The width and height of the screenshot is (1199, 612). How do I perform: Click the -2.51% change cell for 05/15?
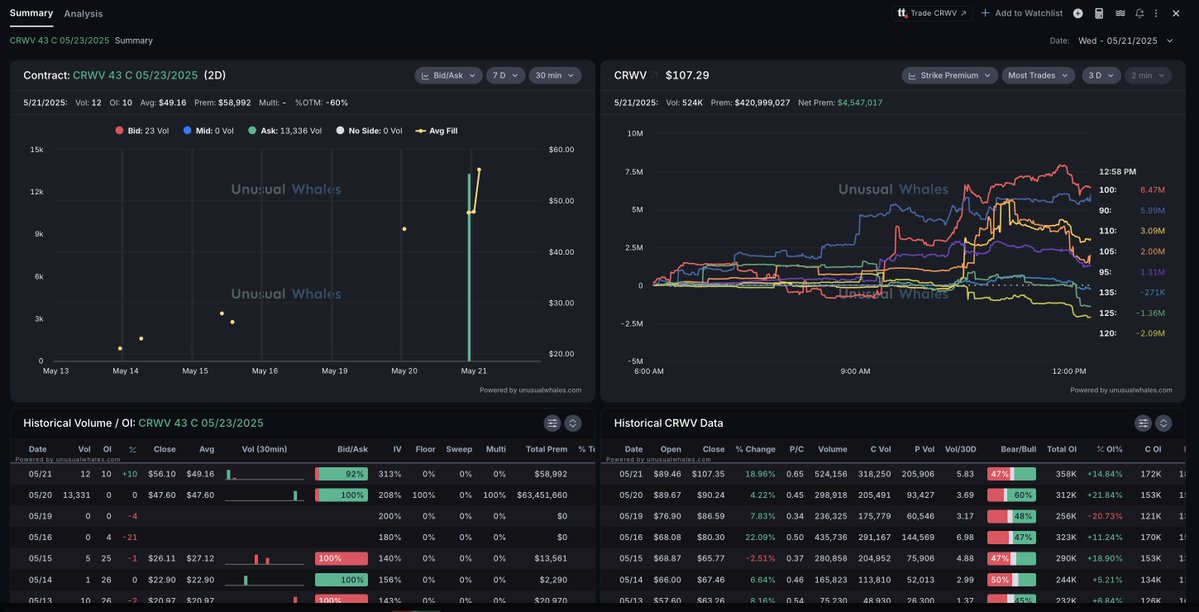pos(761,558)
